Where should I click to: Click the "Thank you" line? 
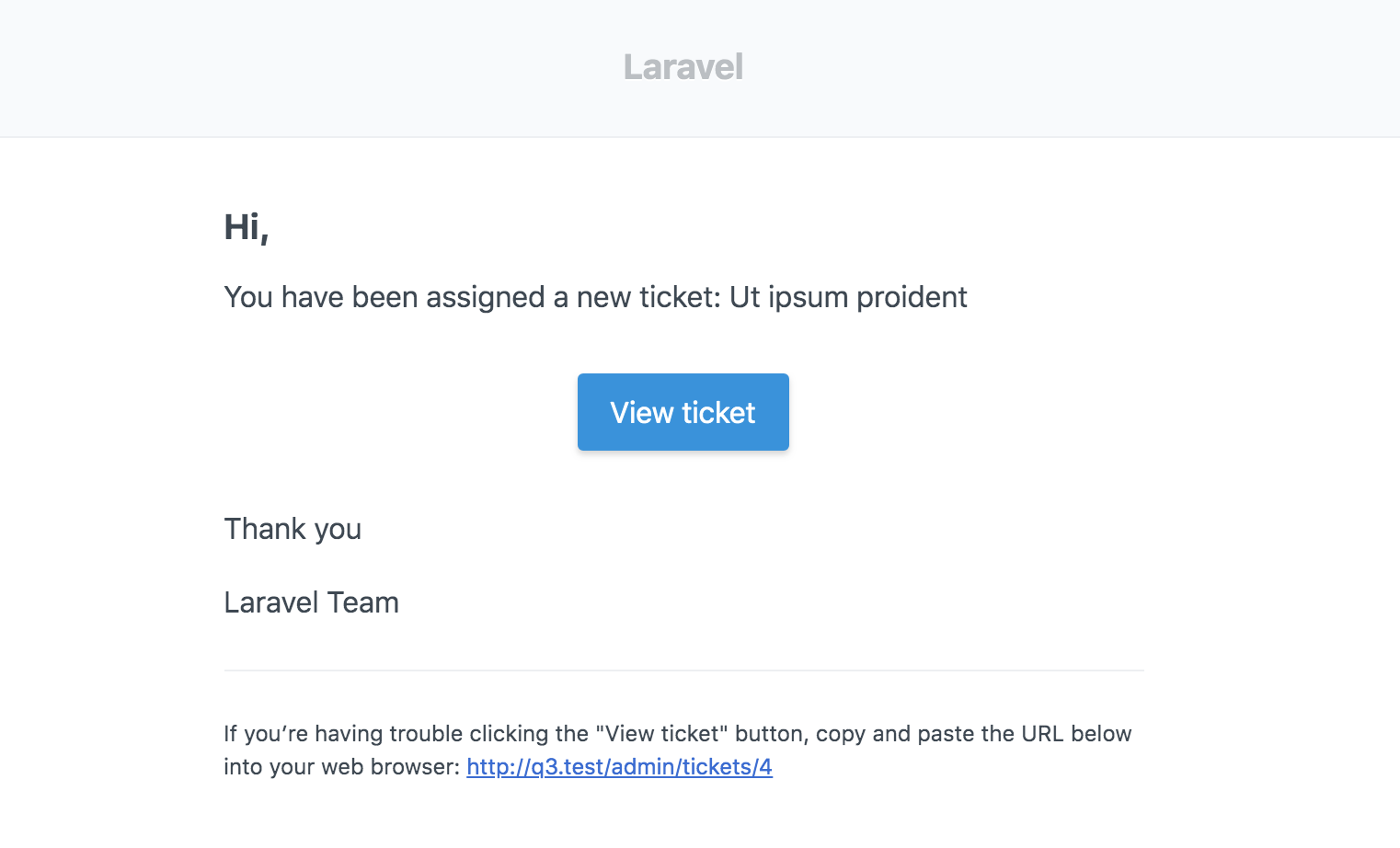293,529
